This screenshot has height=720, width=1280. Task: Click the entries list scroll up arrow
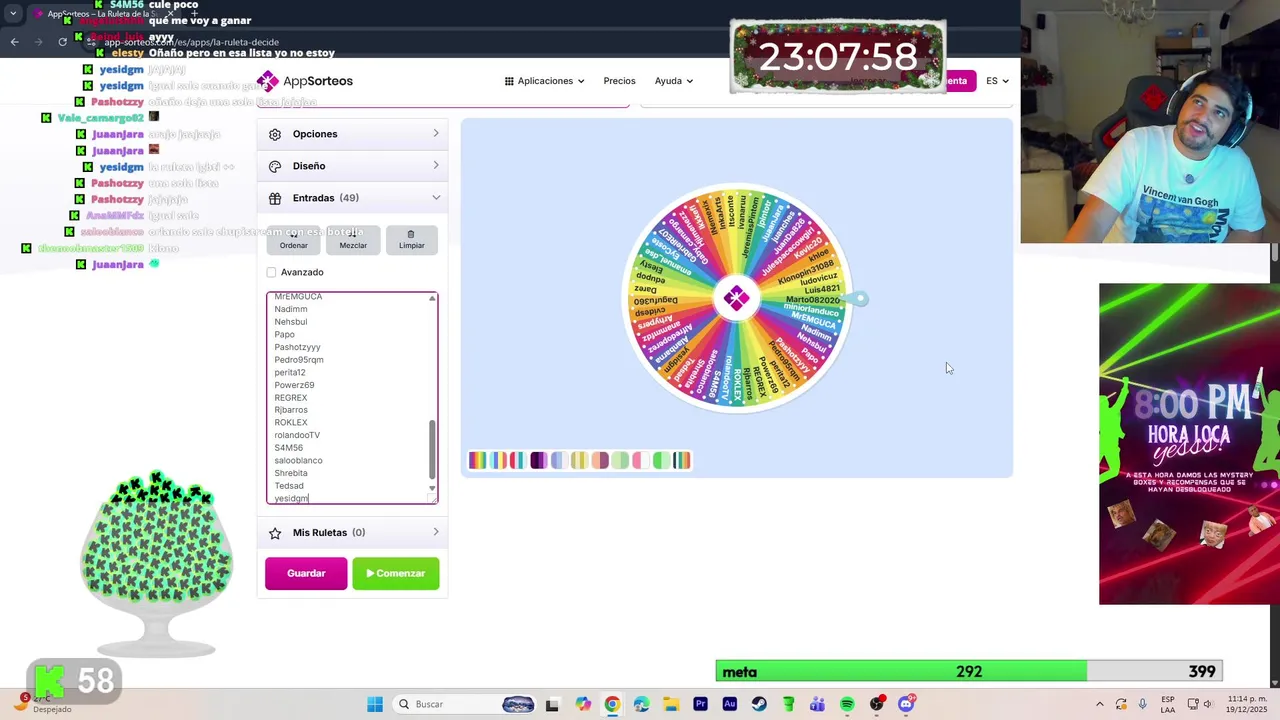pos(432,298)
